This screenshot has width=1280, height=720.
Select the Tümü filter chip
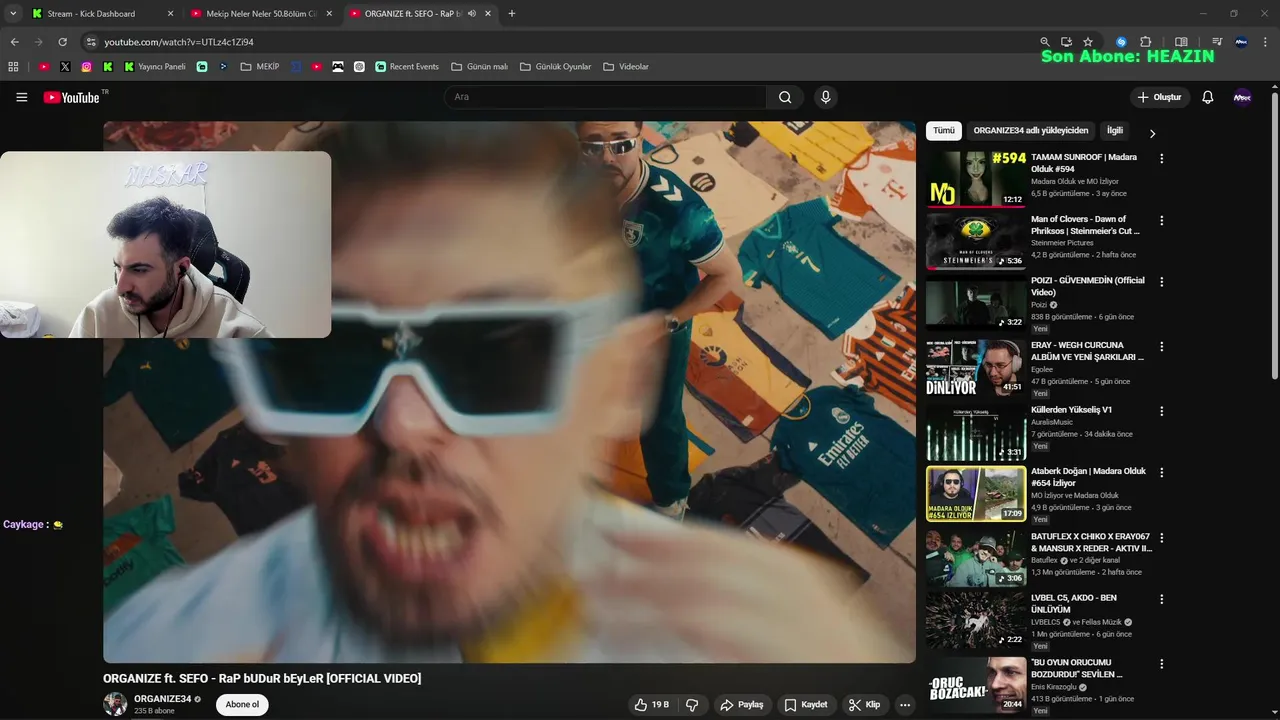tap(944, 130)
